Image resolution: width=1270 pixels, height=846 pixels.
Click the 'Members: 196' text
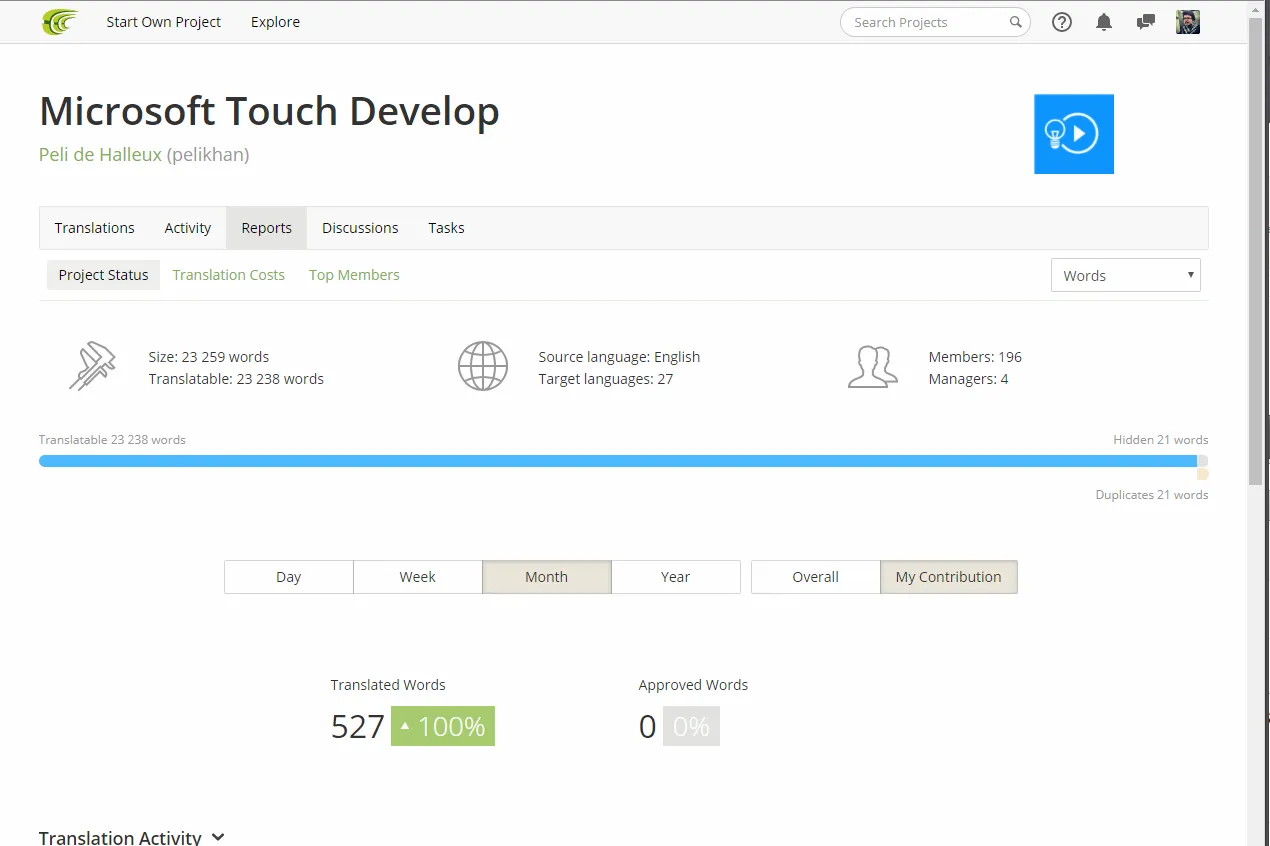(x=975, y=357)
